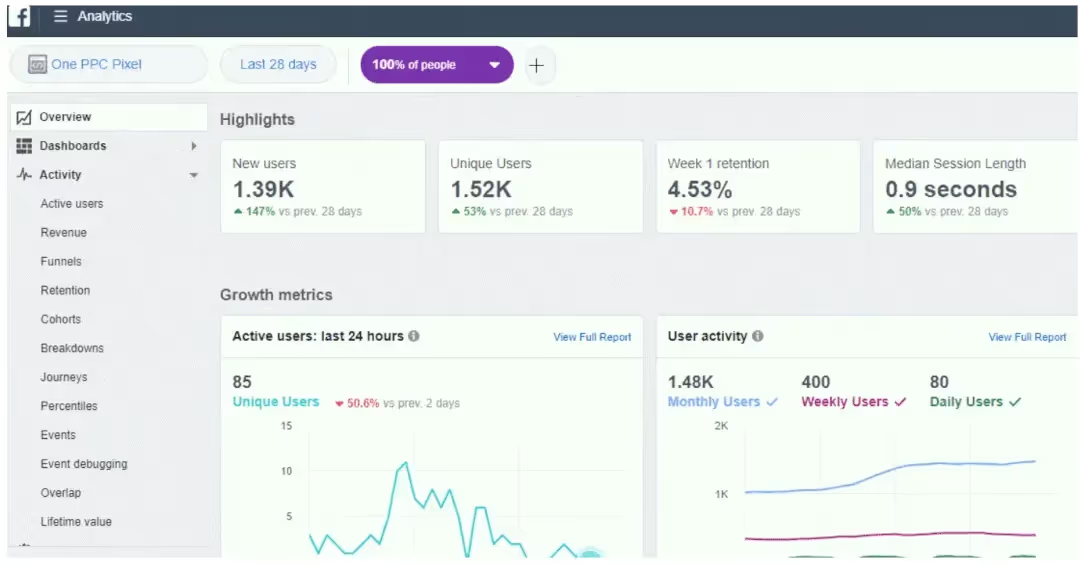
Task: Toggle the Weekly Users series checkmark
Action: pyautogui.click(x=900, y=402)
